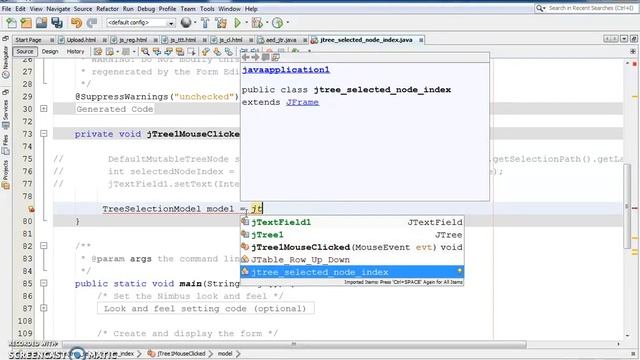This screenshot has width=640, height=360.
Task: Select jTree1 completion suggestion
Action: (x=352, y=235)
